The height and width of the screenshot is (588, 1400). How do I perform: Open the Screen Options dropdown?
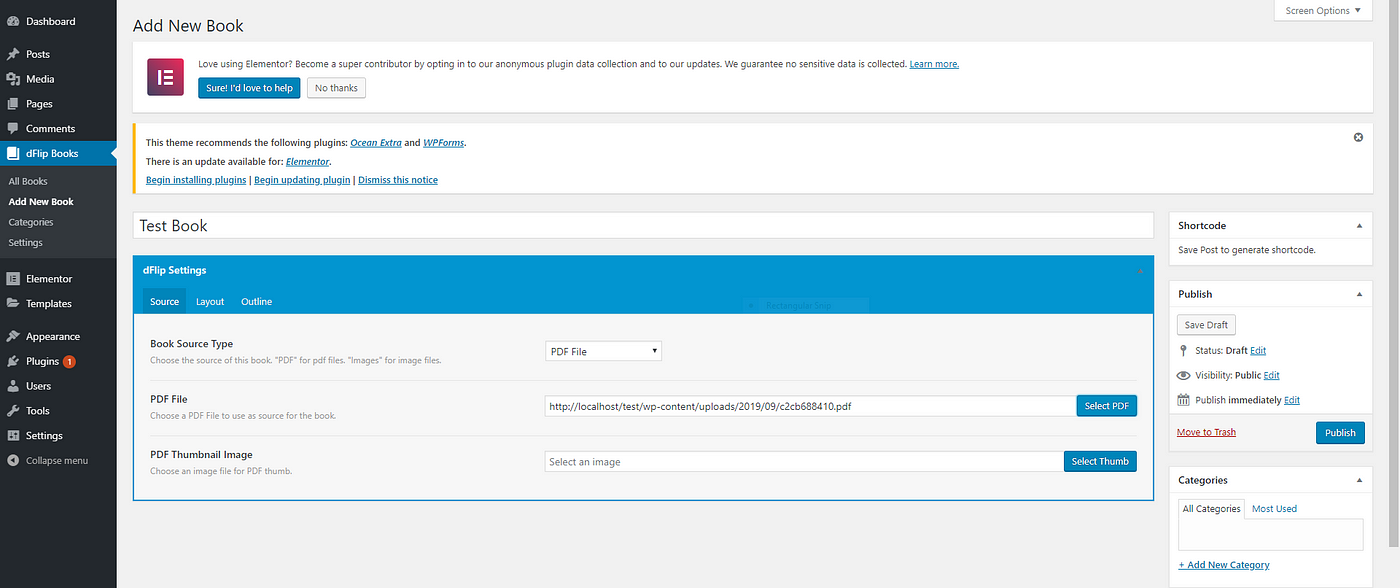[1324, 11]
